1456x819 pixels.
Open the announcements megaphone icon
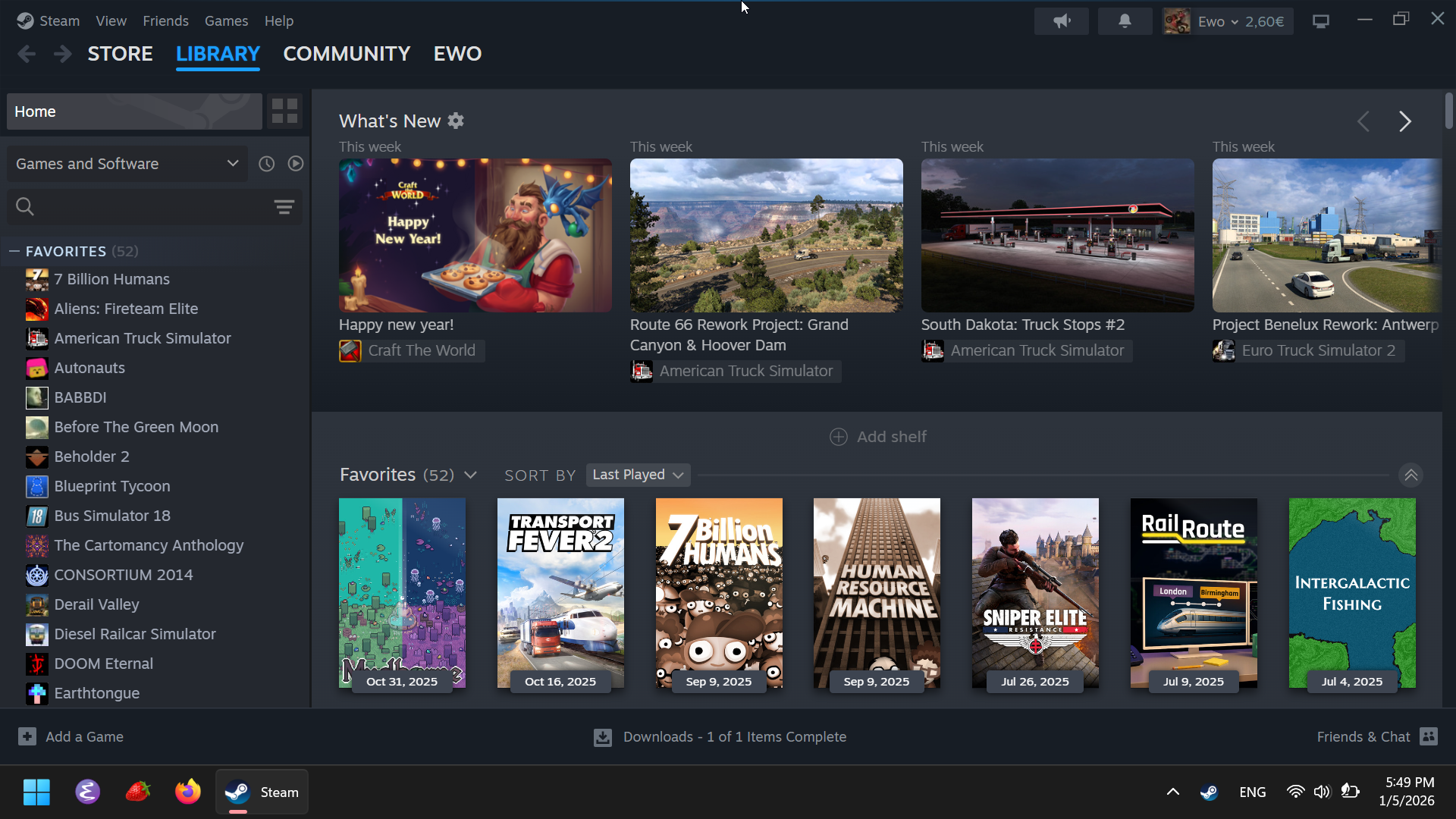click(x=1061, y=21)
